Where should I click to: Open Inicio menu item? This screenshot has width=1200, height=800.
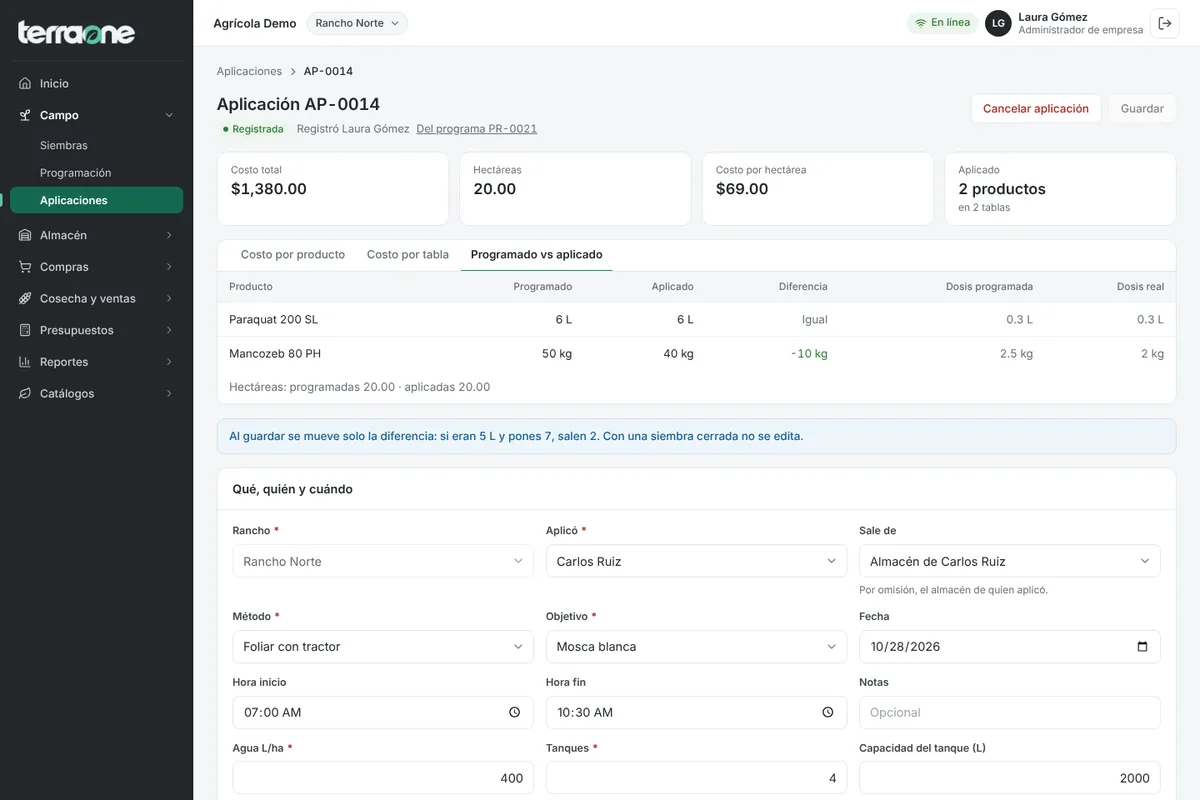96,84
